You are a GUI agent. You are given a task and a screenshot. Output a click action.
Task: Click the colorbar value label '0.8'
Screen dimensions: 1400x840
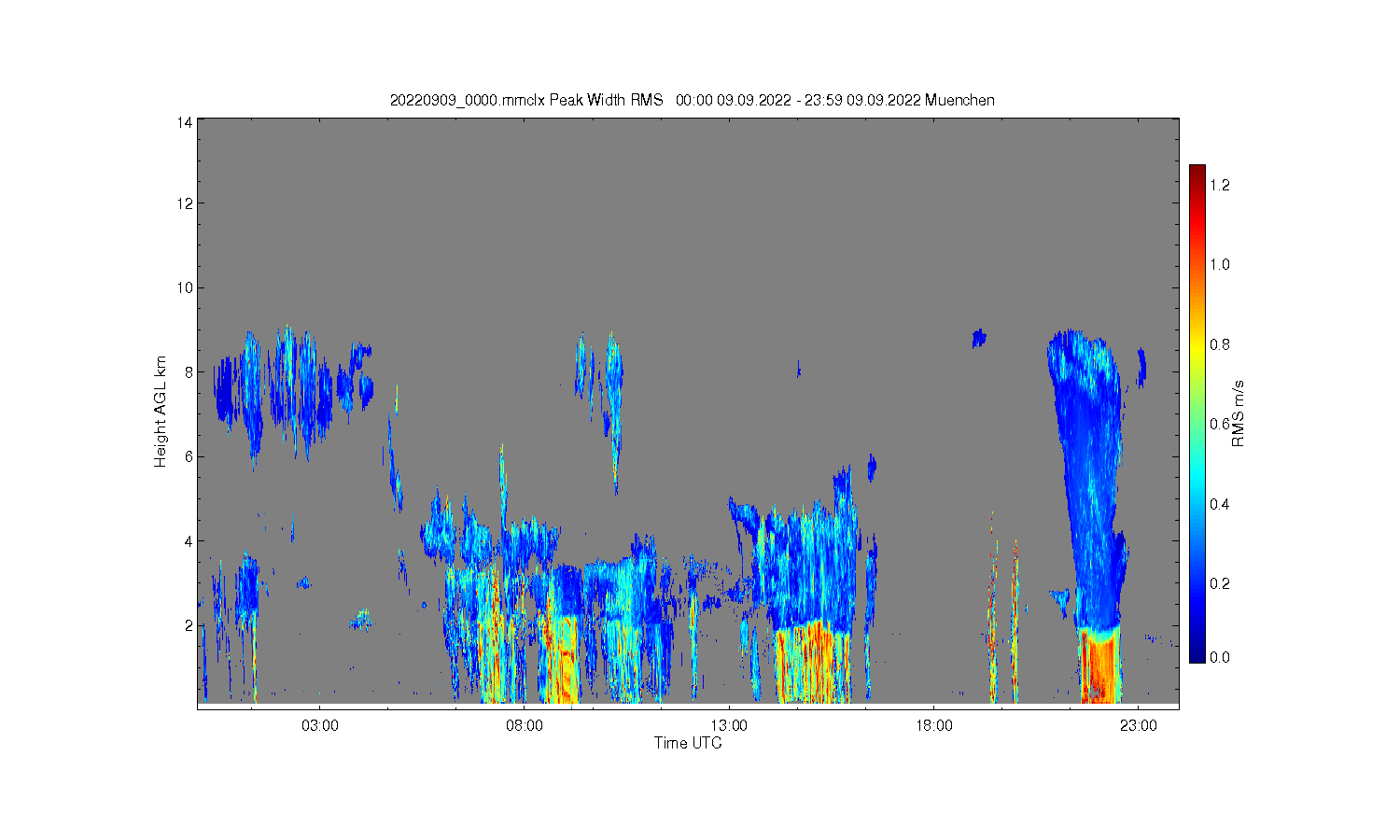point(1220,344)
